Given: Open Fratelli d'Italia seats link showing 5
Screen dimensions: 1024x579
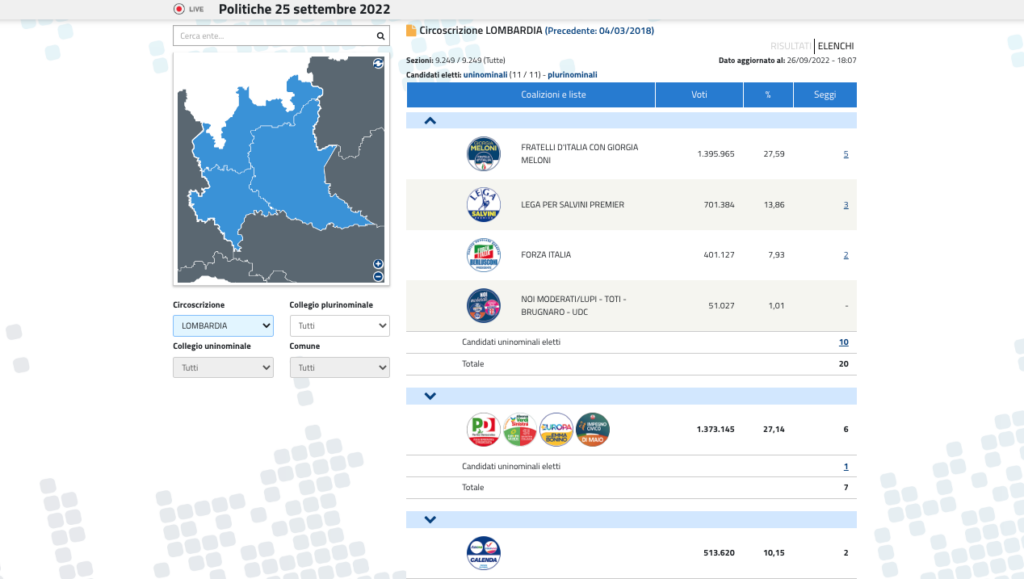Looking at the screenshot, I should coord(846,154).
